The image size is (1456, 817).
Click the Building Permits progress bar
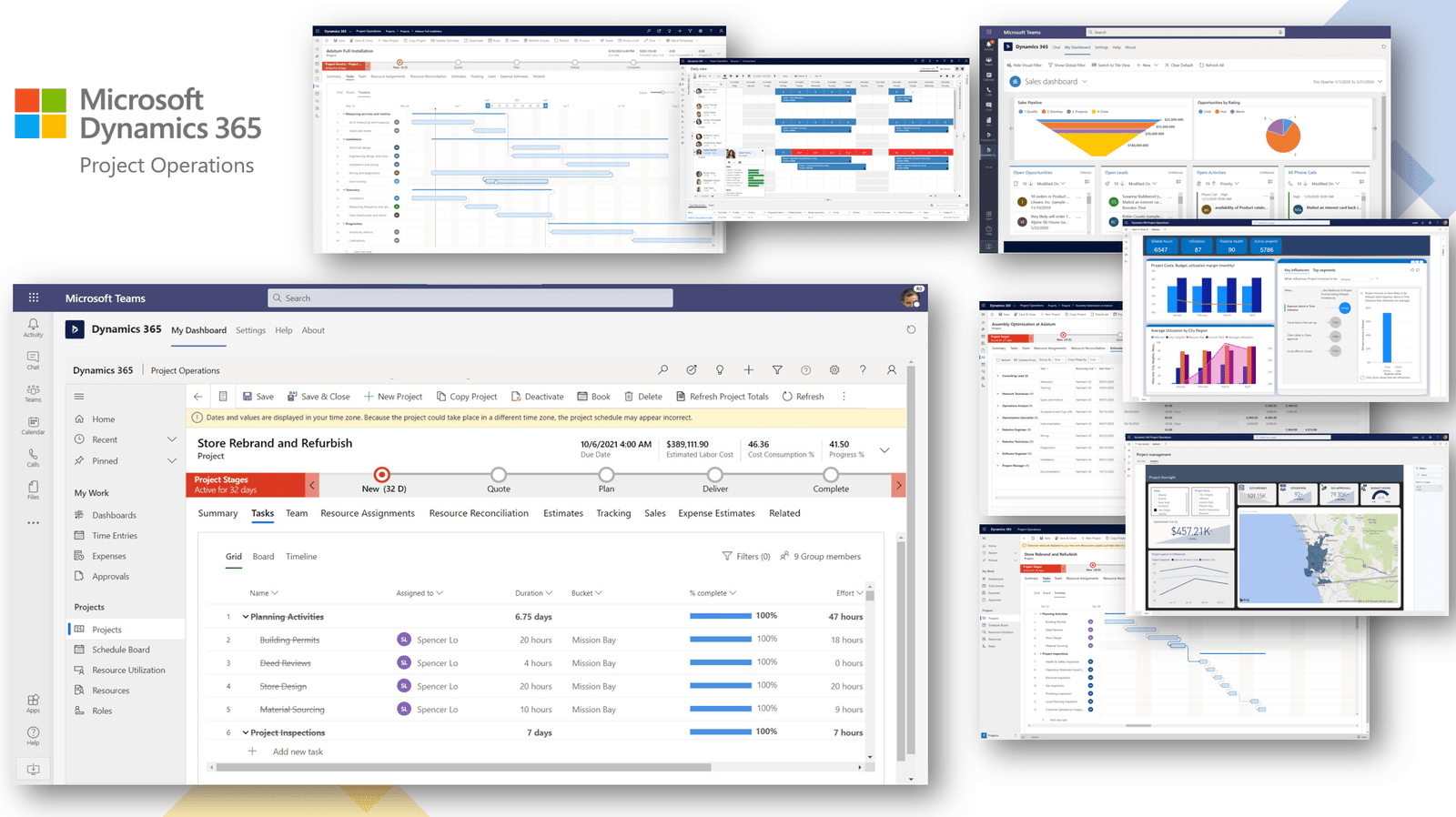pos(721,640)
